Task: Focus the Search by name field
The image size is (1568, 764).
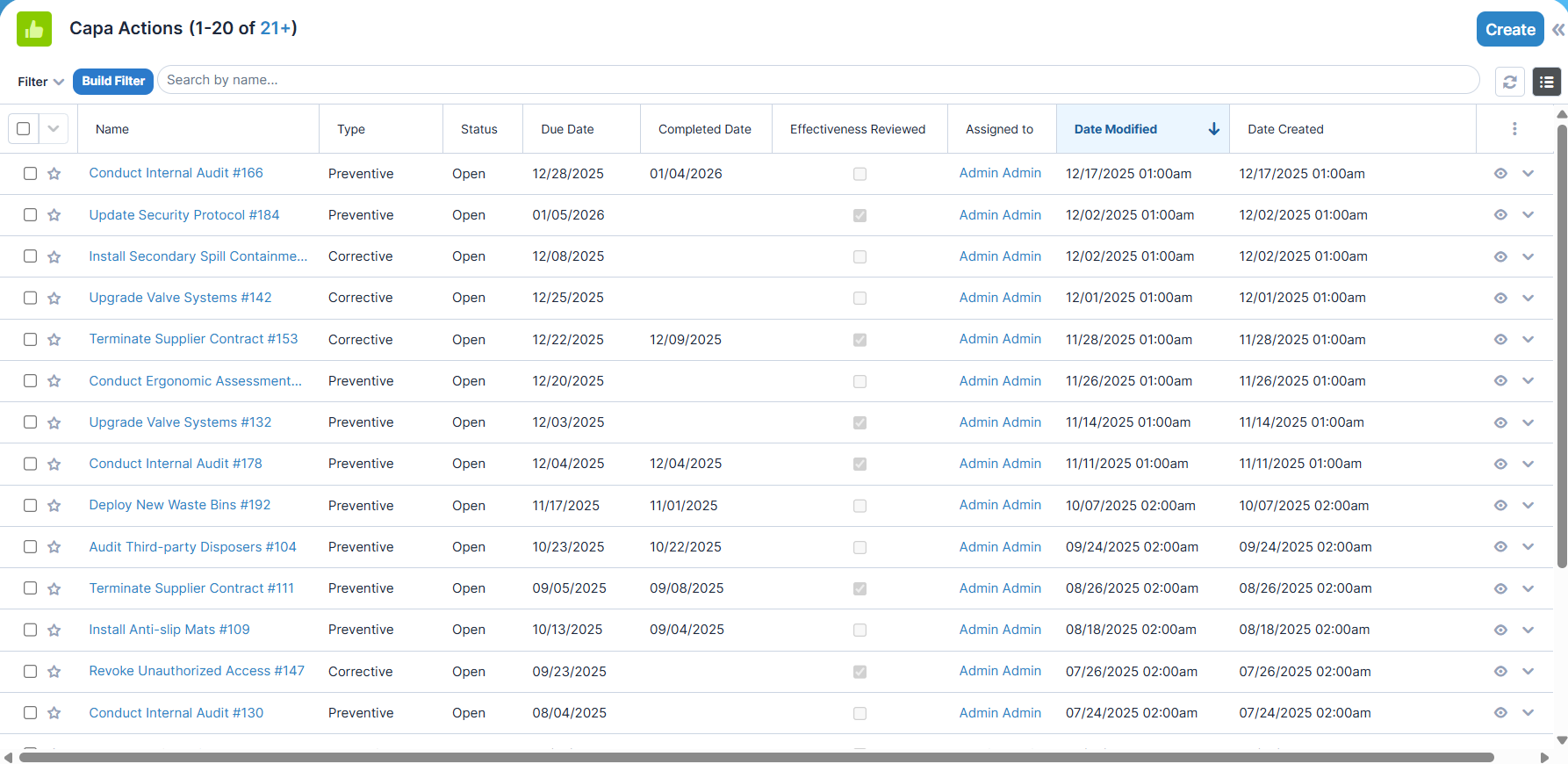Action: pyautogui.click(x=818, y=80)
